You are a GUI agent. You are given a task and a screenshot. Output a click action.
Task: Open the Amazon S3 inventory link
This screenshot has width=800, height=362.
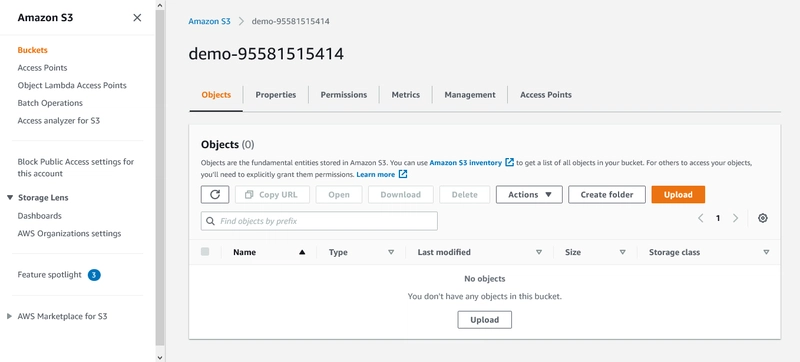465,163
